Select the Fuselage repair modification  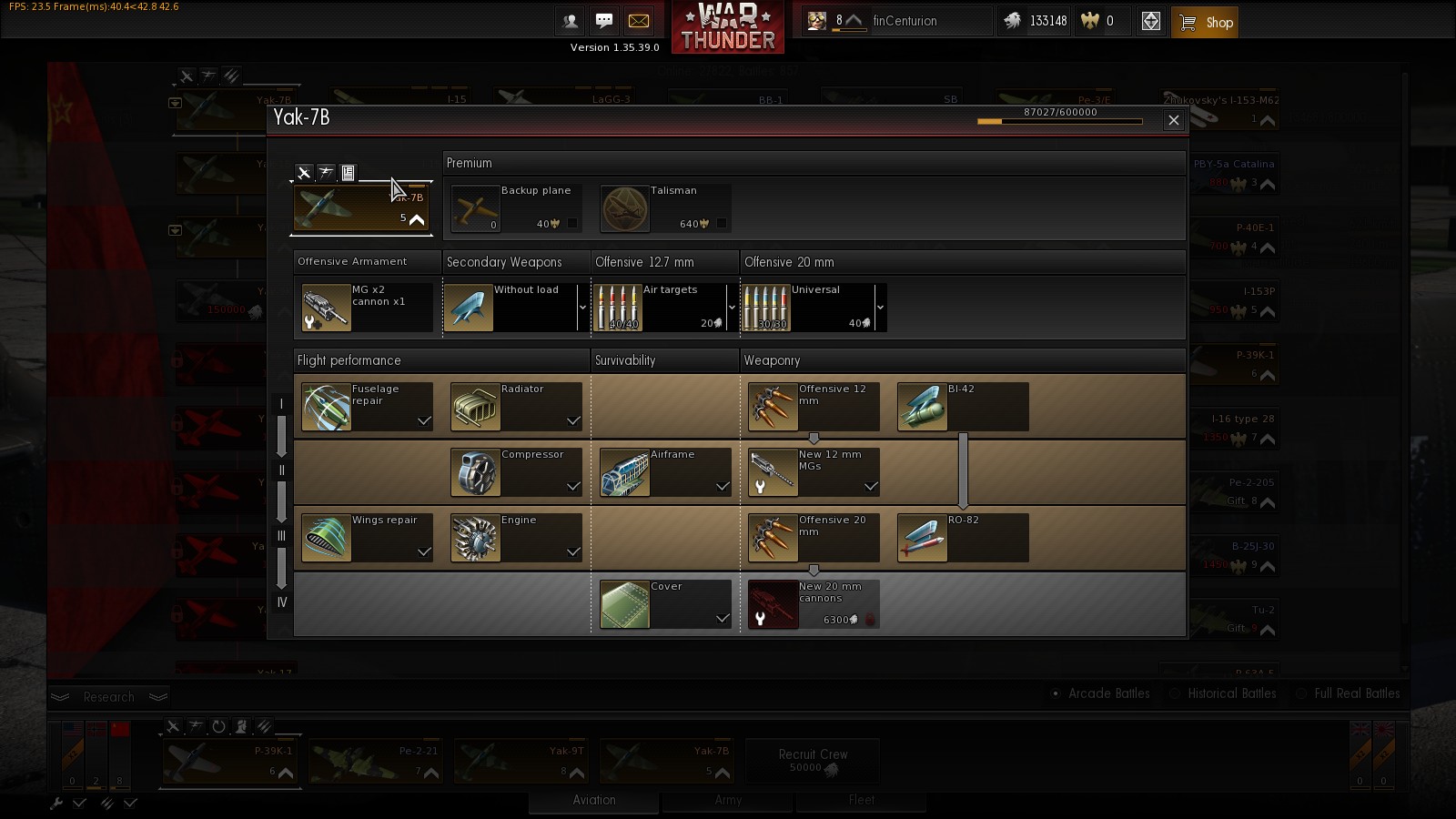point(368,406)
